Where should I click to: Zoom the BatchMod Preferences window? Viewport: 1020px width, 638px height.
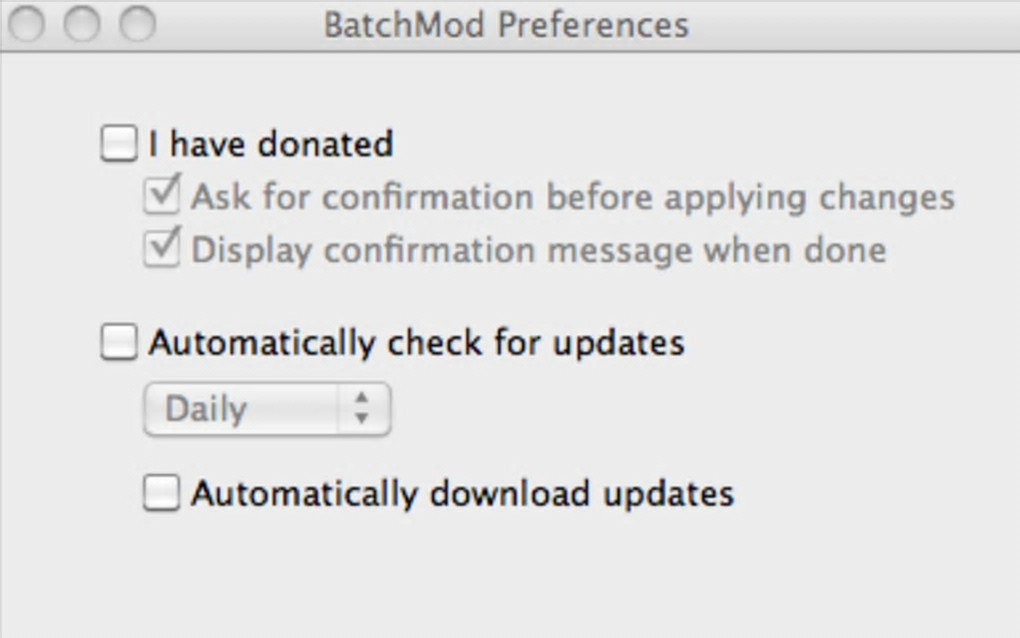tap(137, 24)
